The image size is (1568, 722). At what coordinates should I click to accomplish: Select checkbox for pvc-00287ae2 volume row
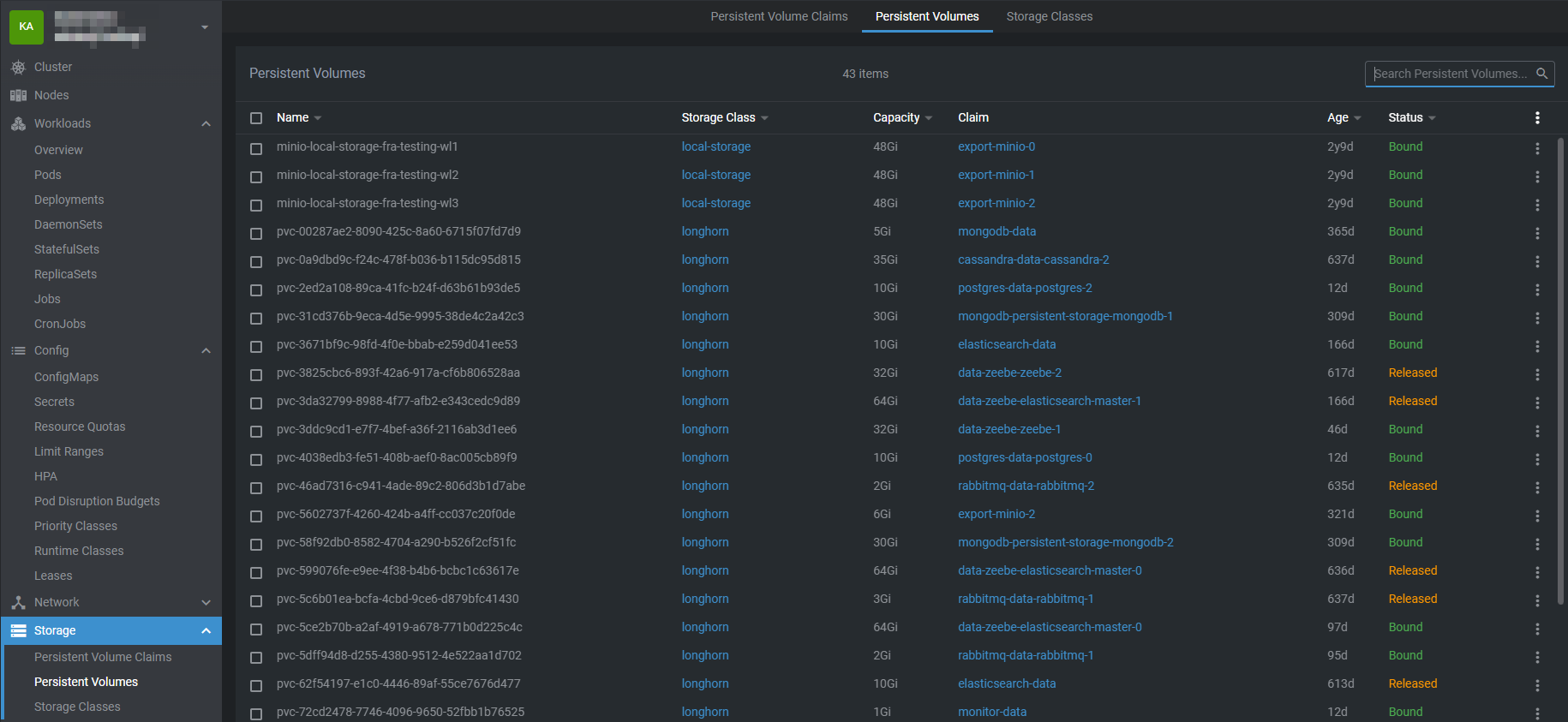256,233
